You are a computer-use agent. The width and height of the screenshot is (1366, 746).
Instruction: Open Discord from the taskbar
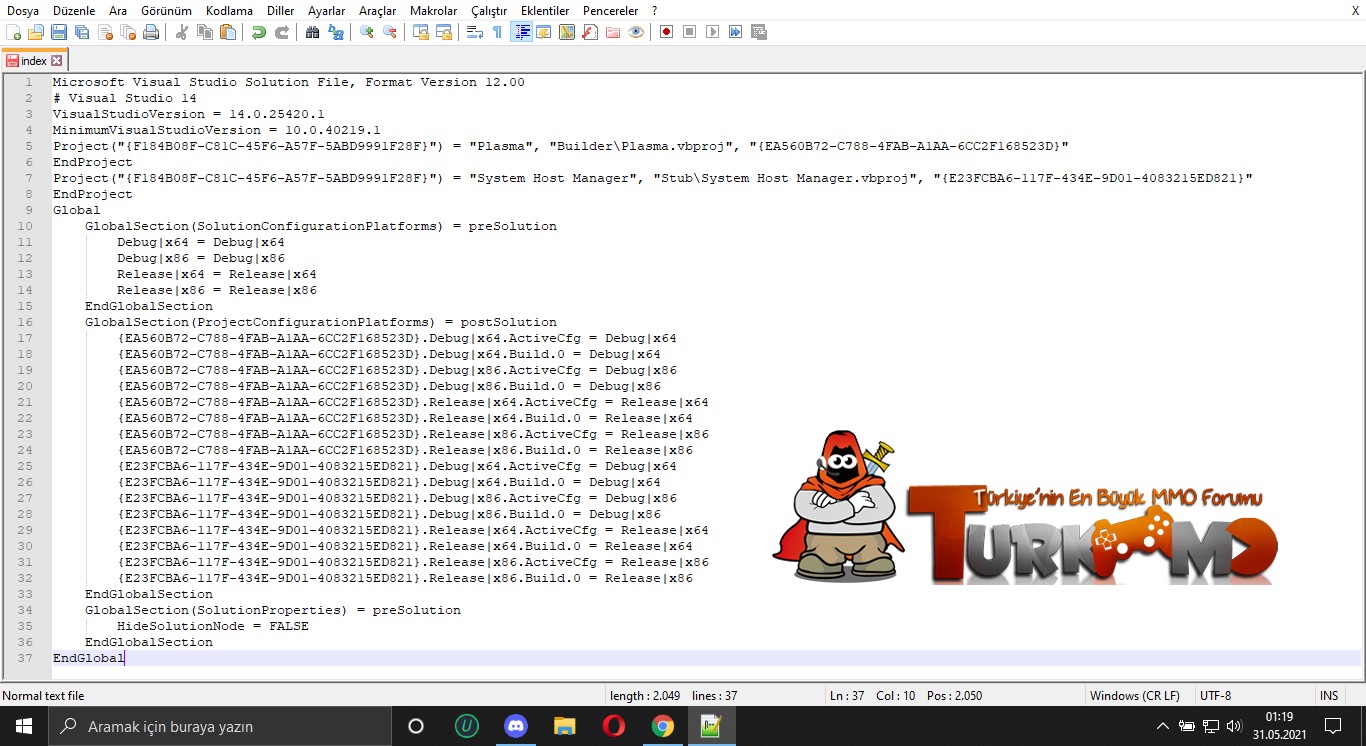coord(516,726)
